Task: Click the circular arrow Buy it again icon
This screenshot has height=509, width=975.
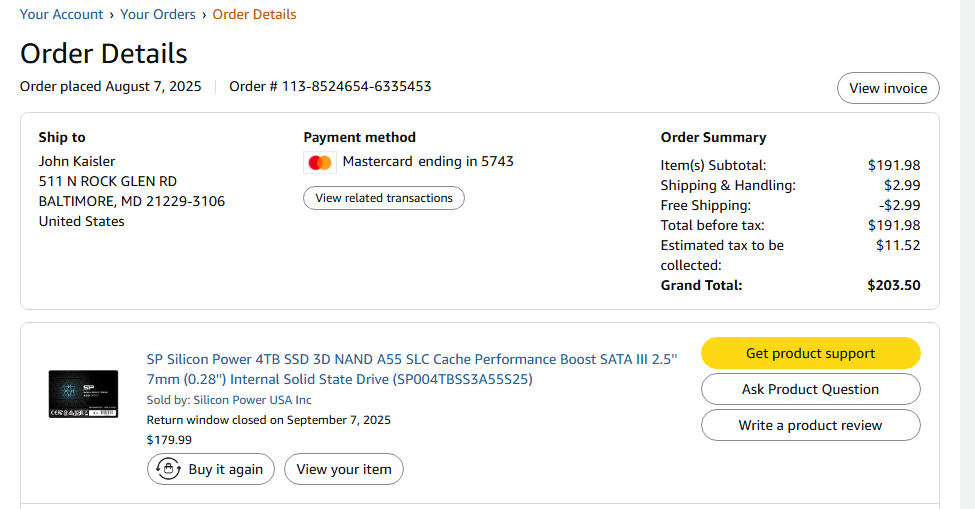Action: pyautogui.click(x=168, y=469)
